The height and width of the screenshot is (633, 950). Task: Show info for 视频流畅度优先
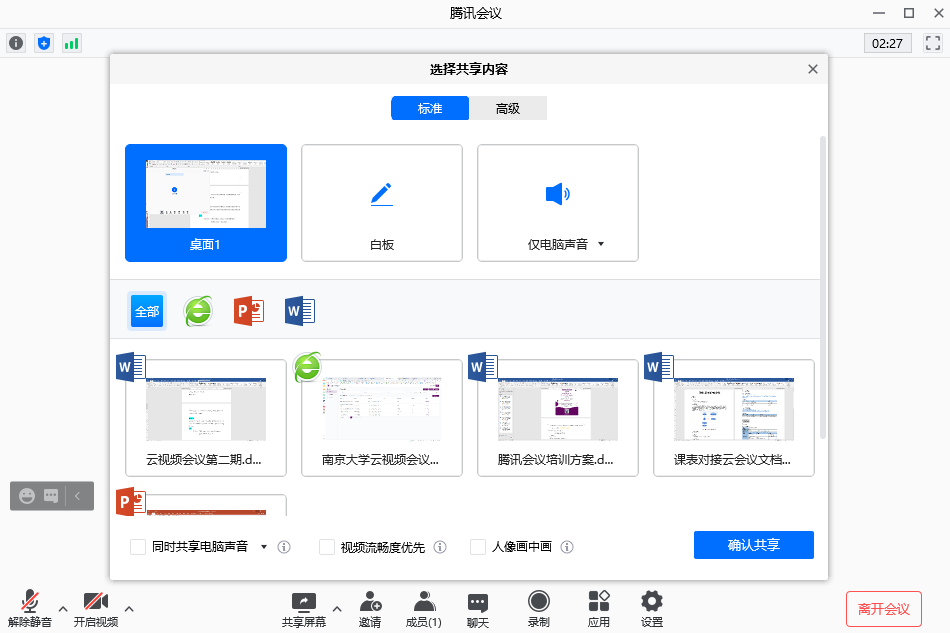(440, 547)
